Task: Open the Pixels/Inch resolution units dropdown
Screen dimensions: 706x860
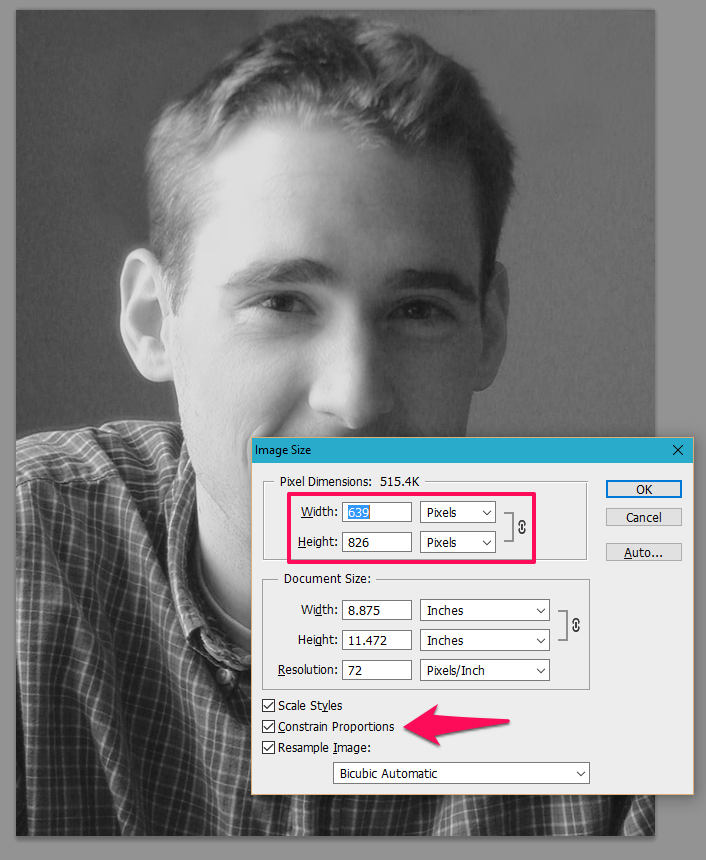Action: [x=485, y=670]
